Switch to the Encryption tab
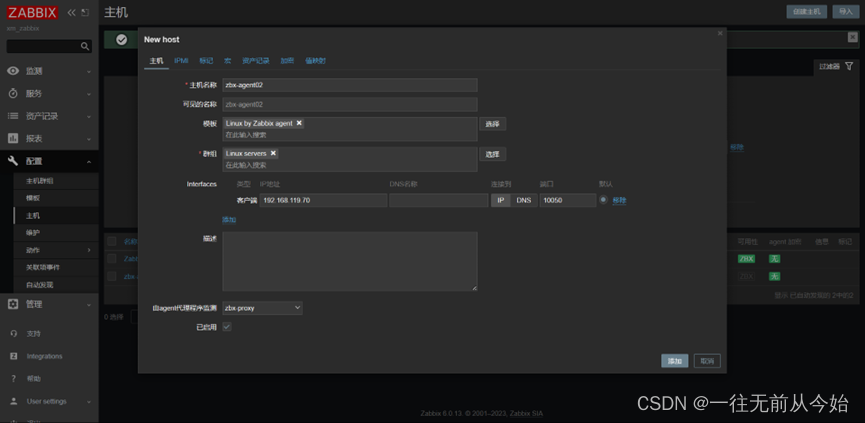The height and width of the screenshot is (423, 865). pyautogui.click(x=287, y=61)
